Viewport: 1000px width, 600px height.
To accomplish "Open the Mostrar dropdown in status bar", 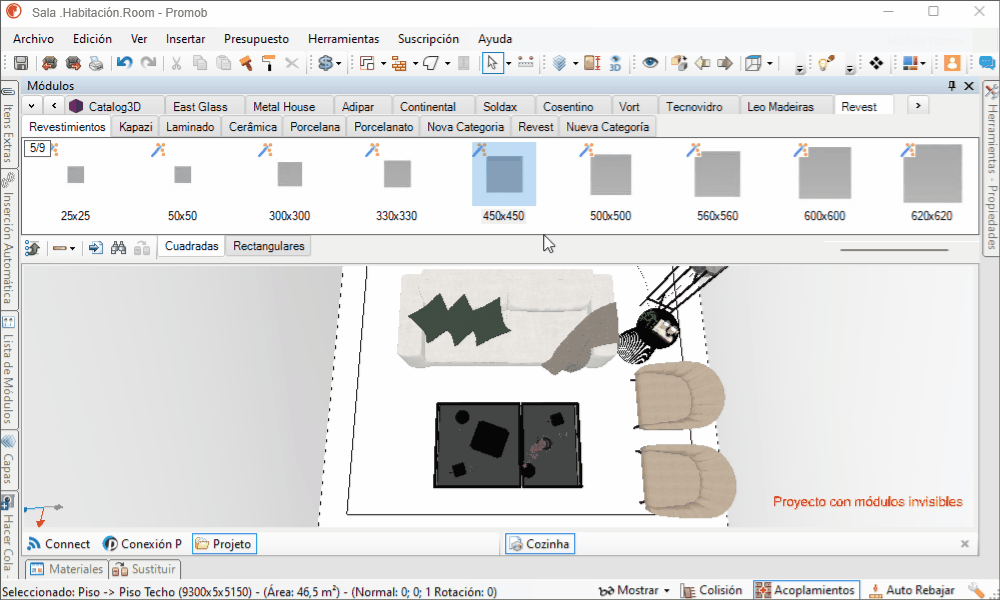I will pyautogui.click(x=635, y=590).
